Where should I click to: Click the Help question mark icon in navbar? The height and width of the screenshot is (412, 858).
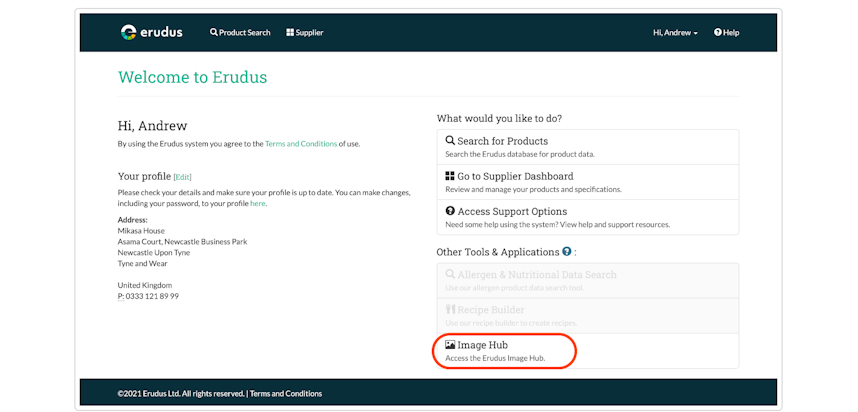pyautogui.click(x=717, y=32)
